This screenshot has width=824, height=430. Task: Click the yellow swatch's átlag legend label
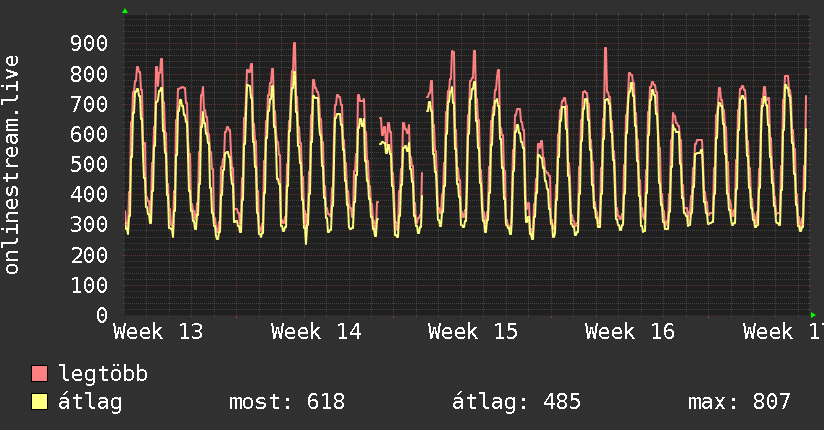(x=90, y=402)
